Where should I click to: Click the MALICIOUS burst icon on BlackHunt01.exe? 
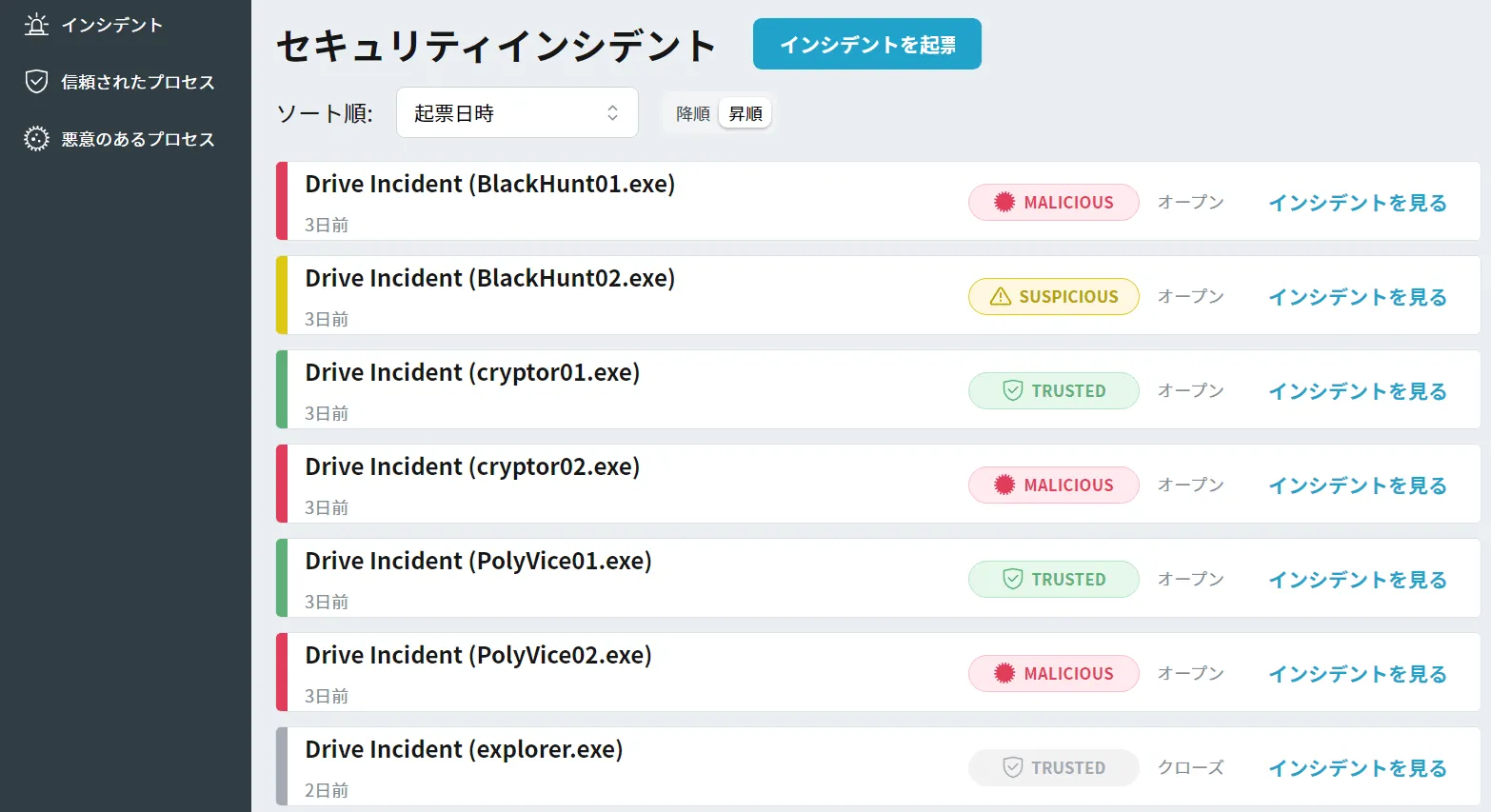[x=1004, y=202]
